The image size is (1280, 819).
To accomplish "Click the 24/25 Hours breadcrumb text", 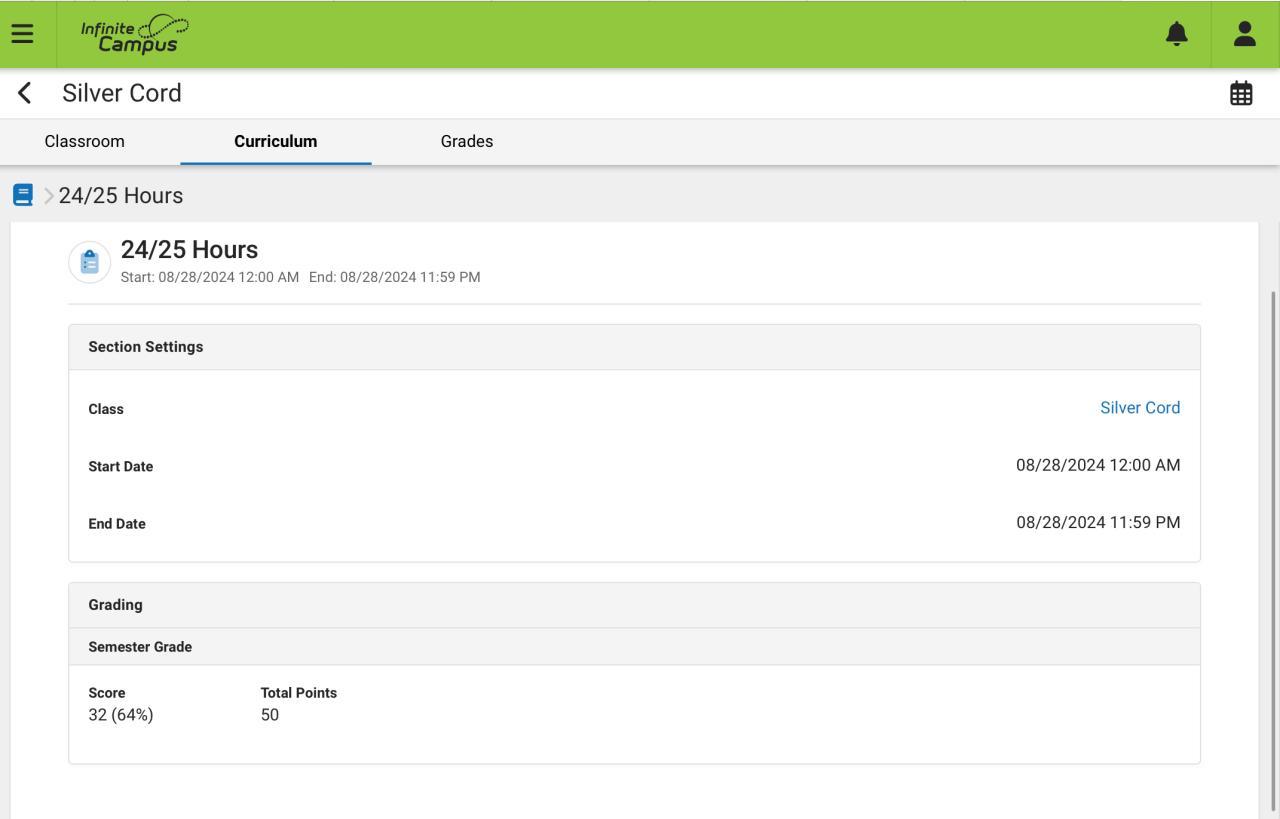I will (x=121, y=196).
